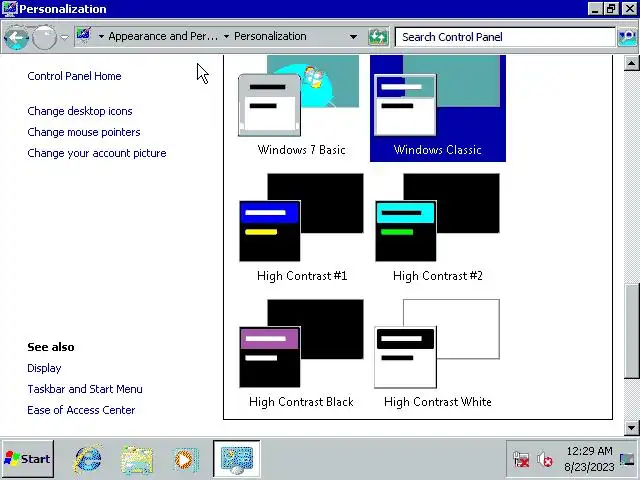Open the address bar history dropdown

[353, 37]
